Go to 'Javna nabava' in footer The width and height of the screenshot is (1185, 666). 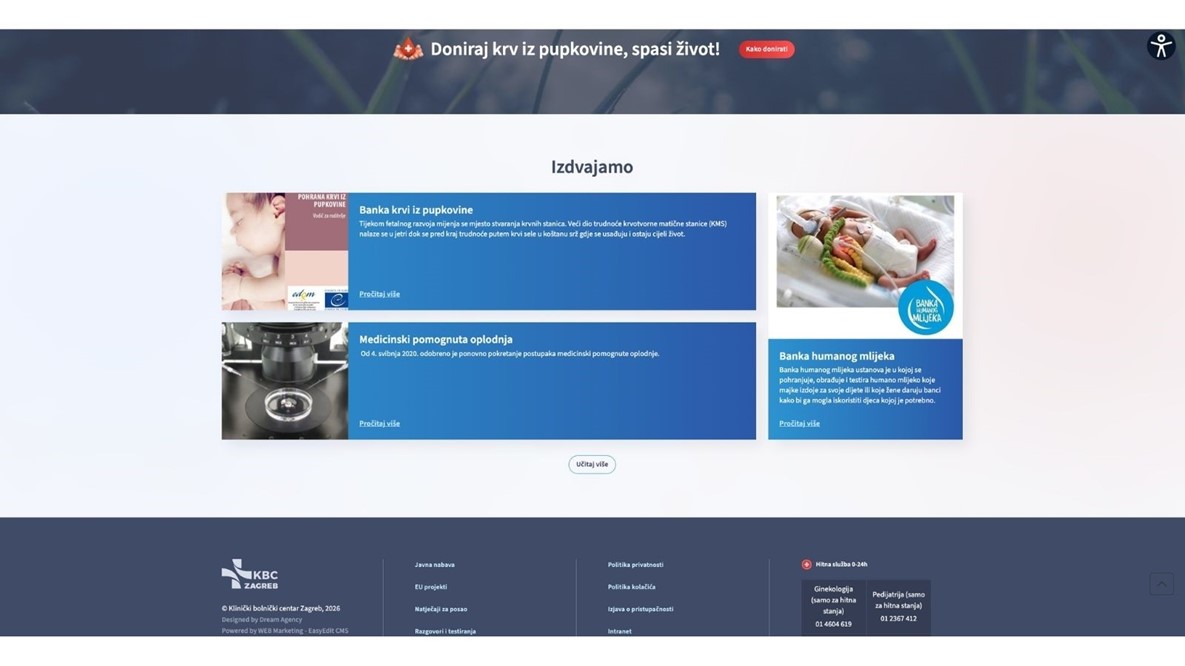(x=434, y=565)
